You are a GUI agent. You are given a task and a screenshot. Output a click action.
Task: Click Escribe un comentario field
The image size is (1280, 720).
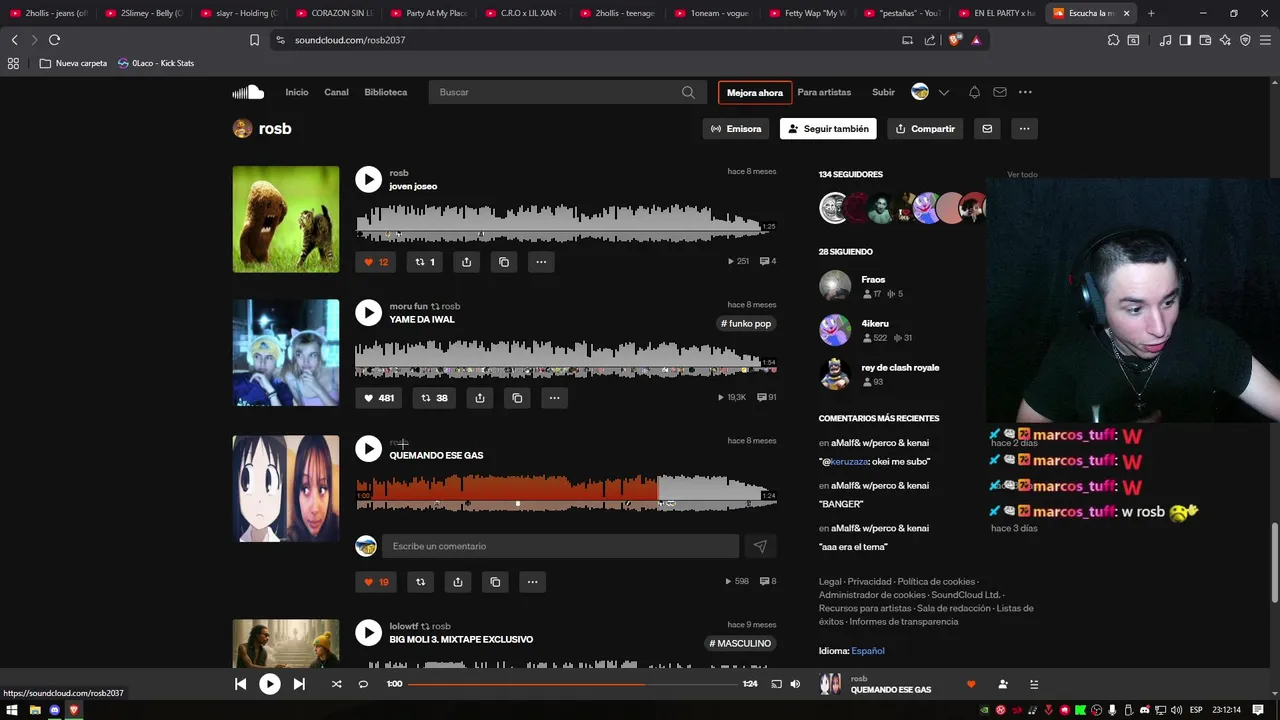click(560, 546)
